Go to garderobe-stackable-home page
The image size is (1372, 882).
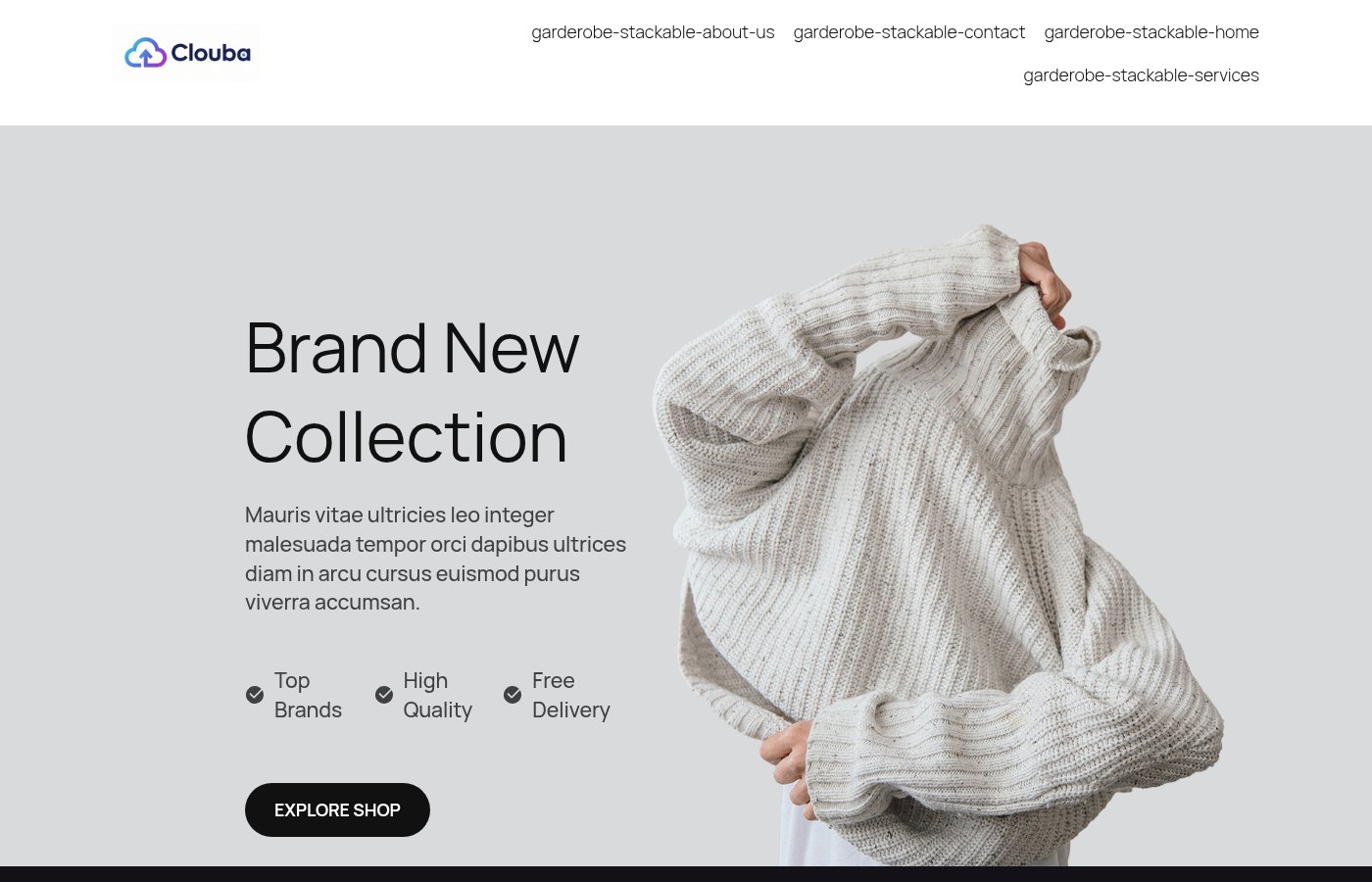point(1151,32)
